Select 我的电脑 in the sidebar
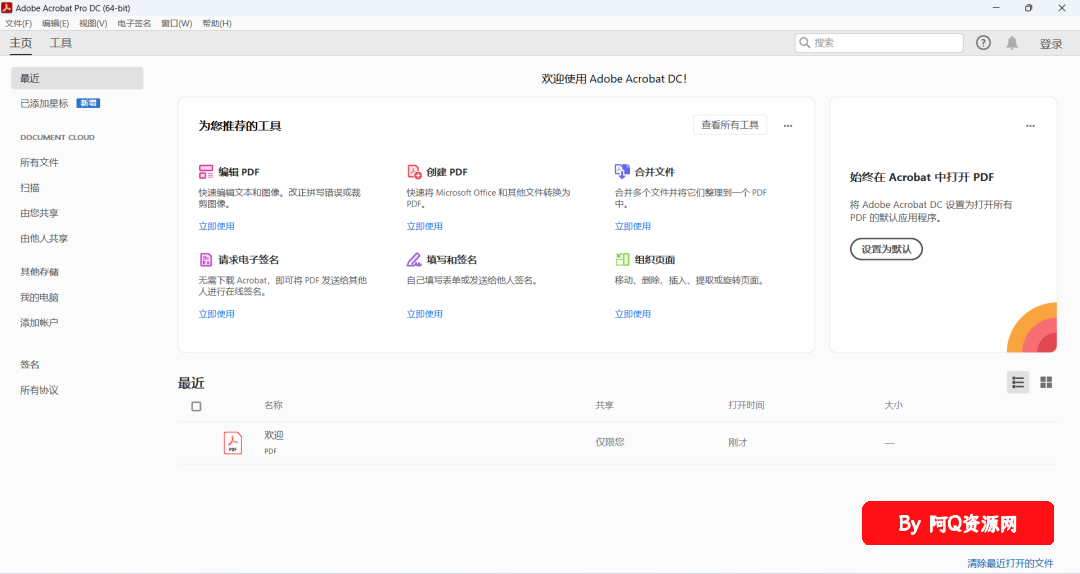The image size is (1080, 574). (x=39, y=297)
